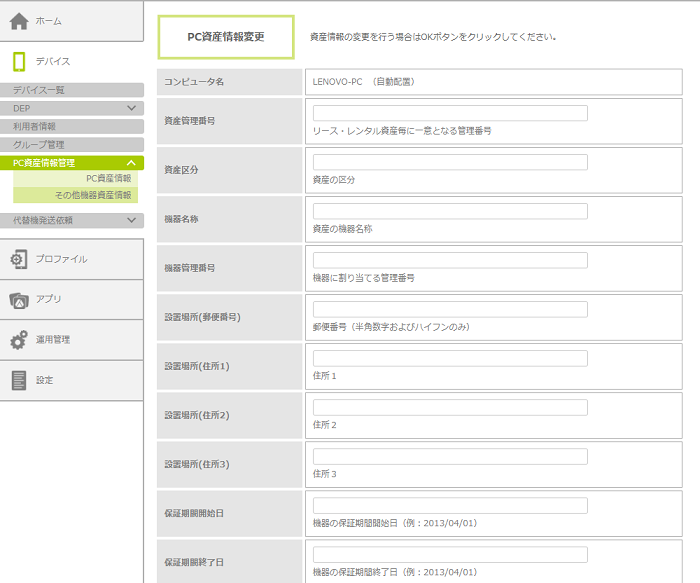
Task: Focus the 資産区分 text field
Action: (450, 163)
